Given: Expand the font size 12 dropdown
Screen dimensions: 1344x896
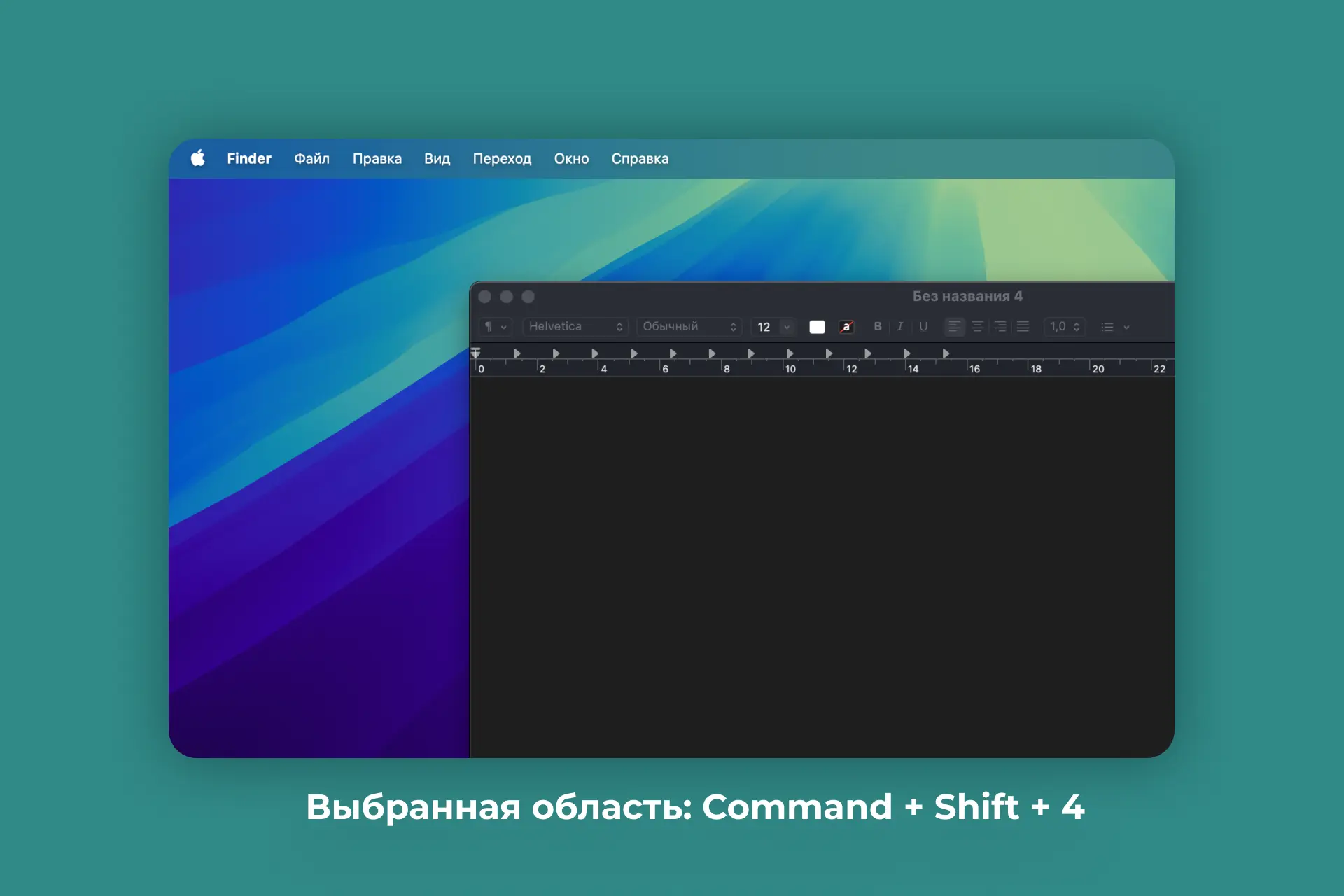Looking at the screenshot, I should point(787,327).
